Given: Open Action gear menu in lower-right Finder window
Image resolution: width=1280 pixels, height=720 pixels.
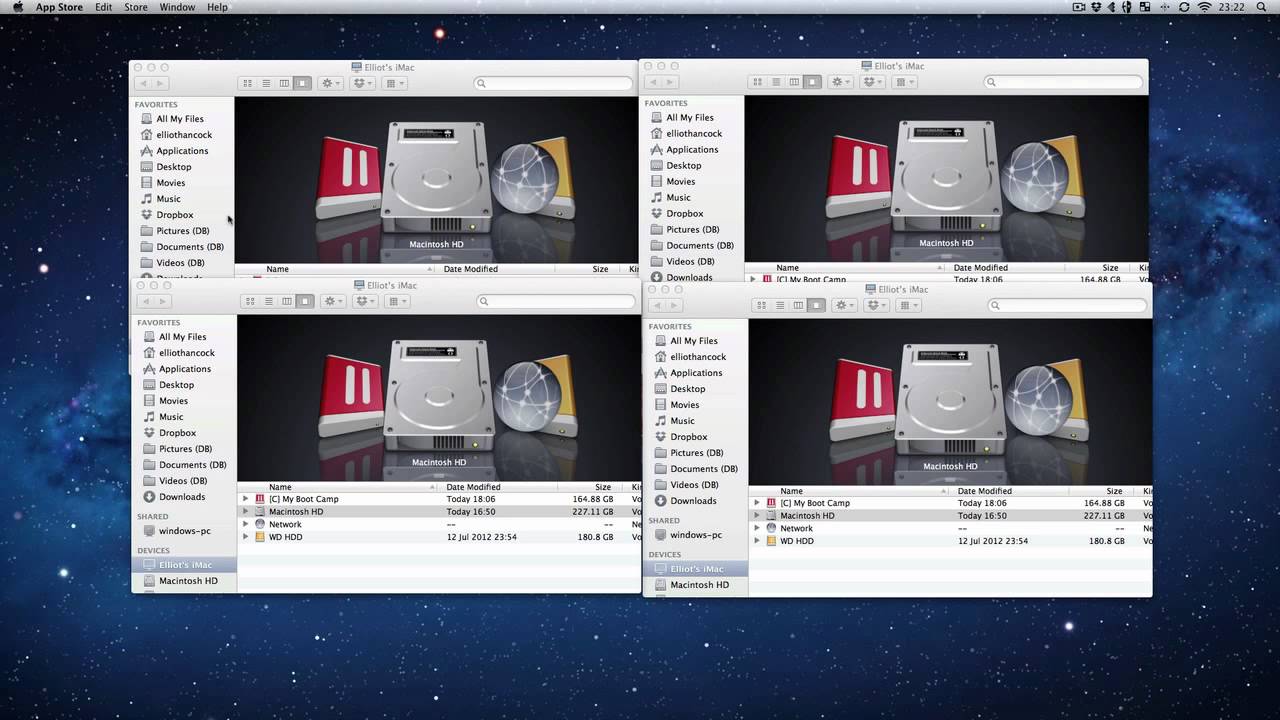Looking at the screenshot, I should [x=845, y=305].
